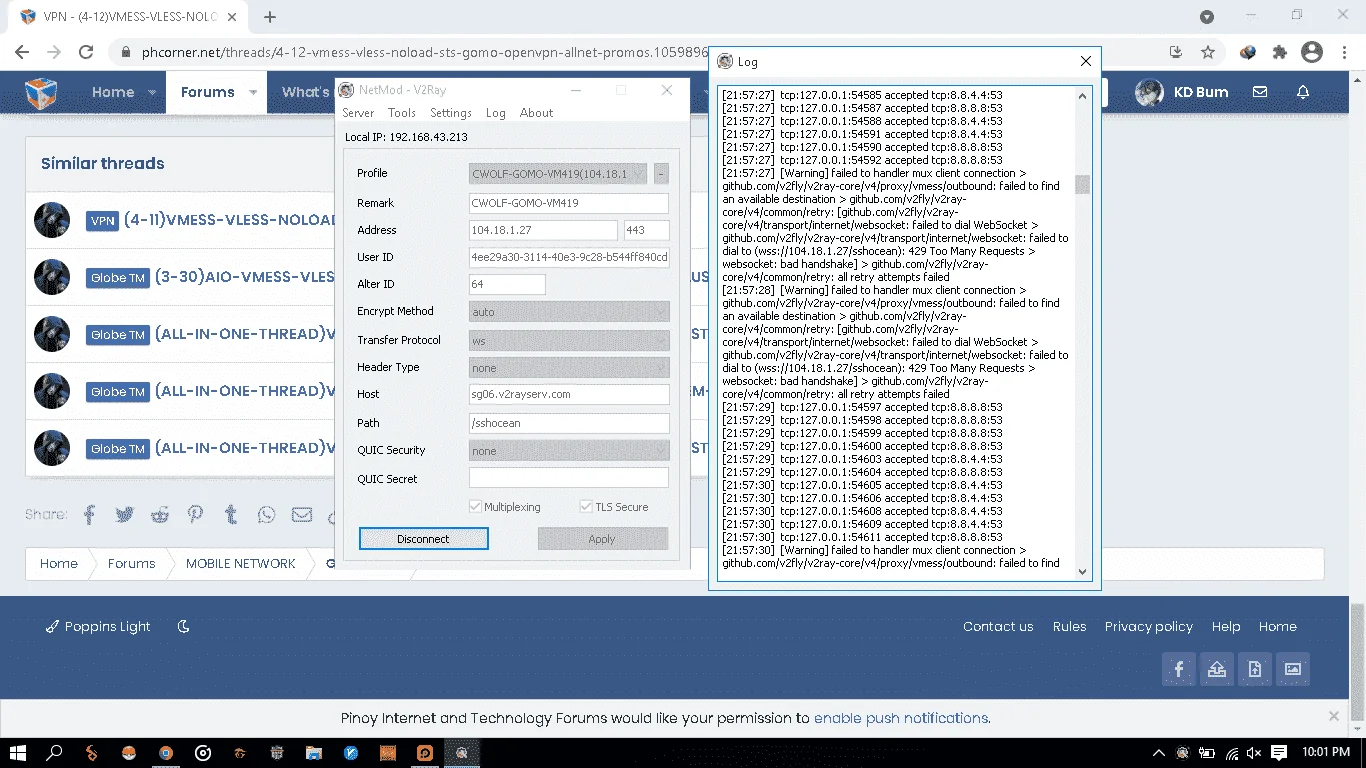Share thread by email icon
Viewport: 1366px width, 768px height.
[302, 515]
